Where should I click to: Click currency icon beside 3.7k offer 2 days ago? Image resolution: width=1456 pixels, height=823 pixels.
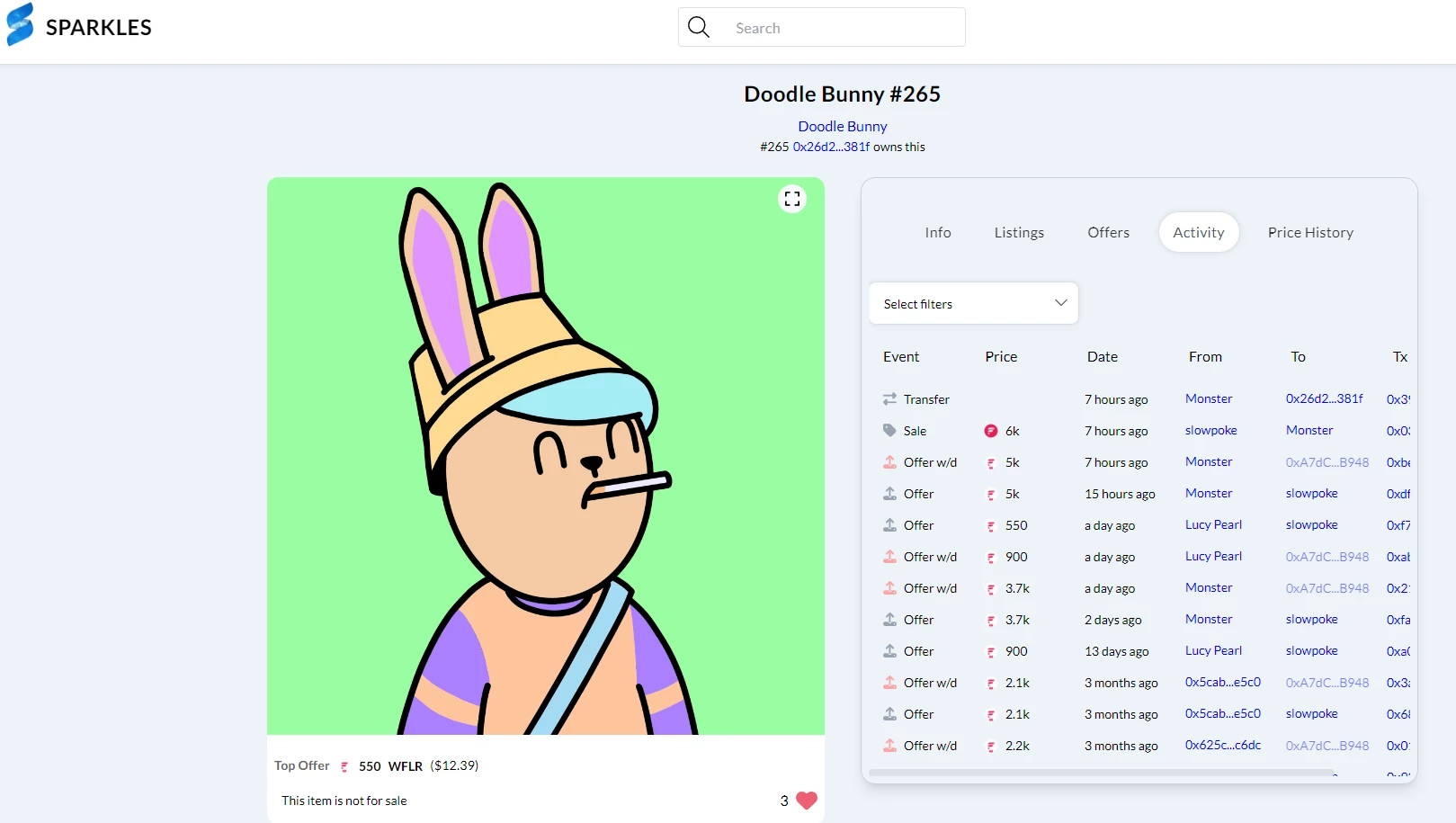pos(991,620)
